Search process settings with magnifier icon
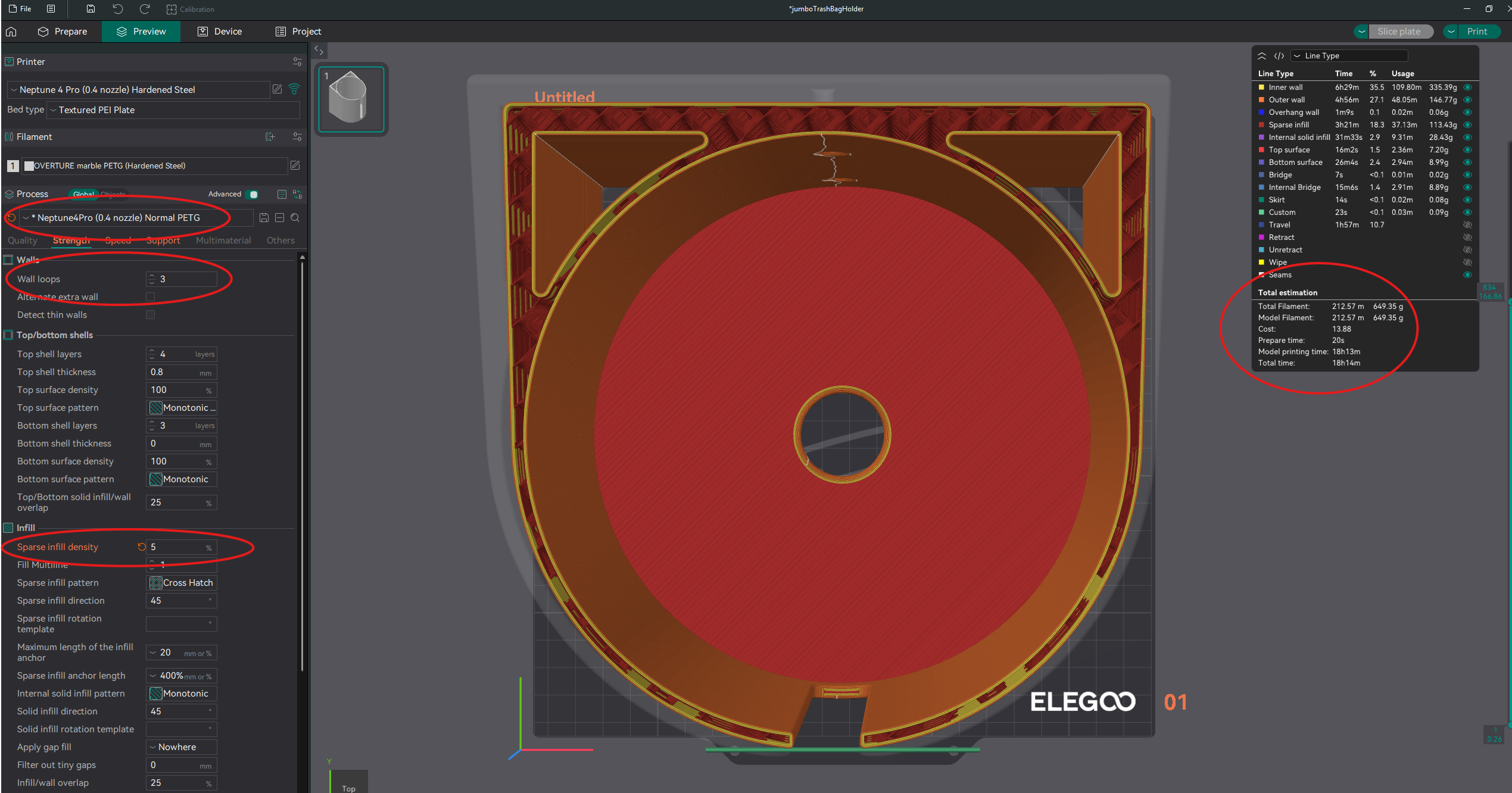This screenshot has width=1512, height=793. click(295, 218)
